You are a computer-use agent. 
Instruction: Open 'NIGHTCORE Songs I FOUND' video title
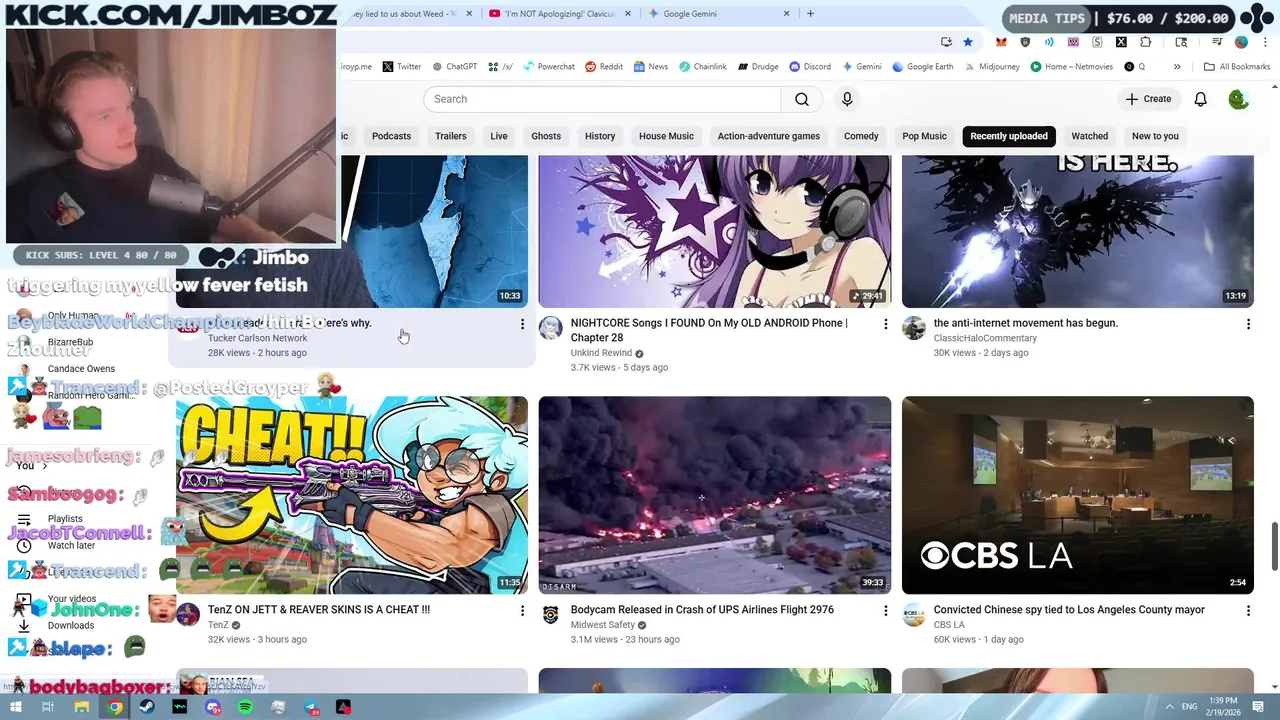pyautogui.click(x=709, y=330)
